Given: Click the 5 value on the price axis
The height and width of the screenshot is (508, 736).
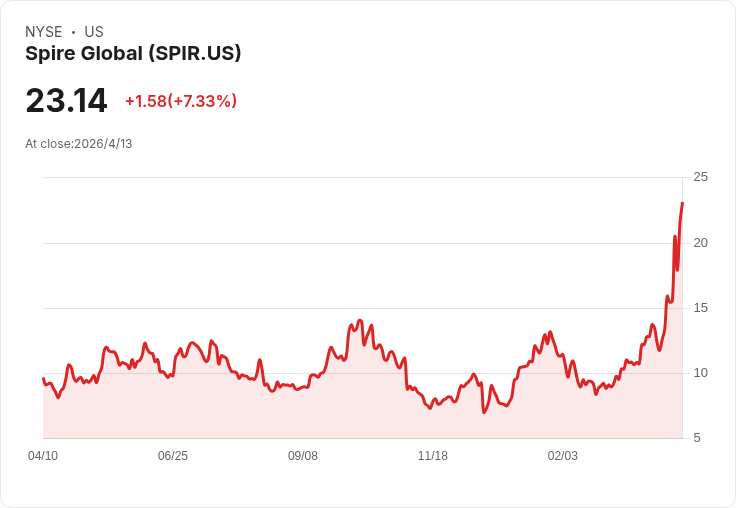Looking at the screenshot, I should click(697, 438).
